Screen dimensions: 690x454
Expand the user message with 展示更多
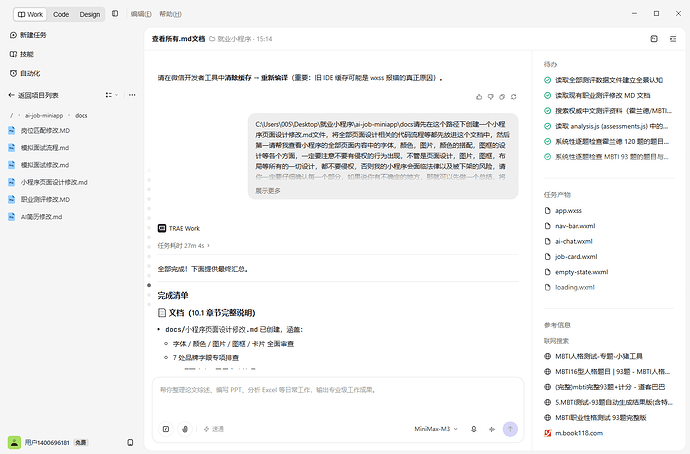pyautogui.click(x=268, y=191)
